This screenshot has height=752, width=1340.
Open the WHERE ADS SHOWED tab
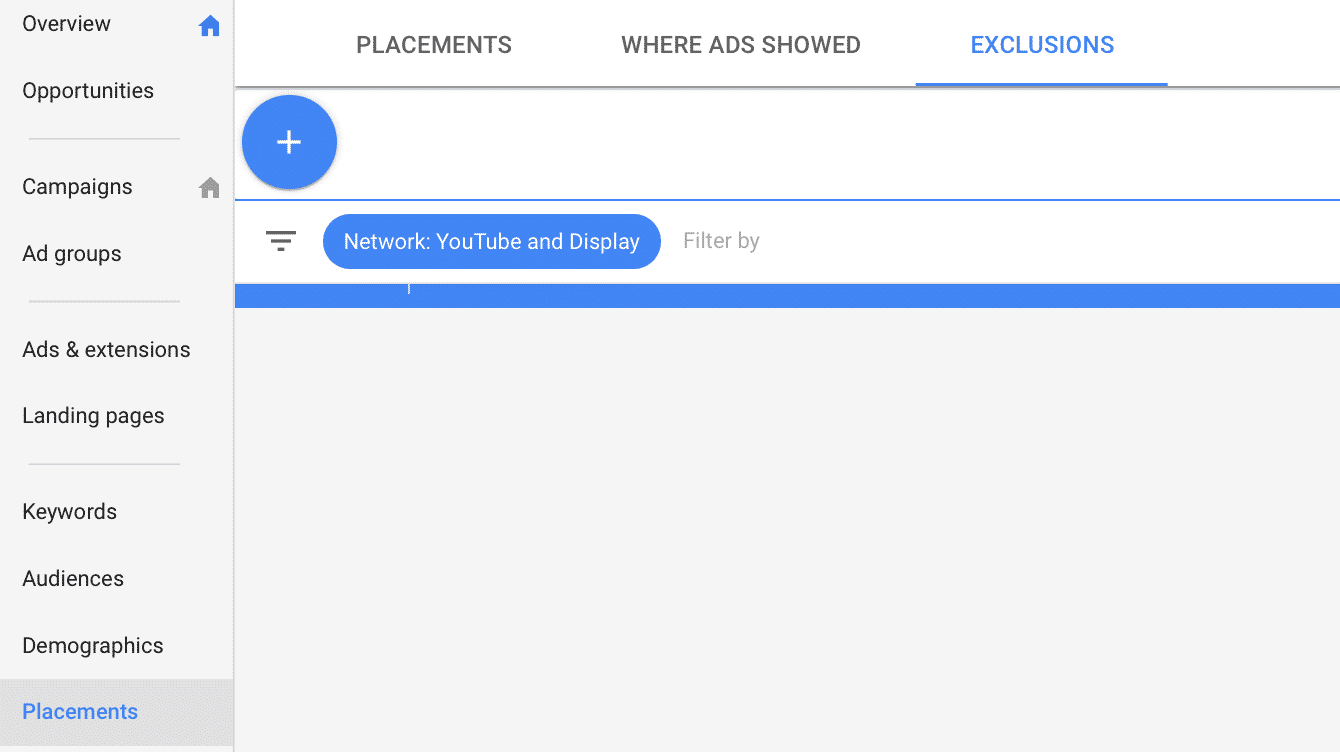coord(741,45)
